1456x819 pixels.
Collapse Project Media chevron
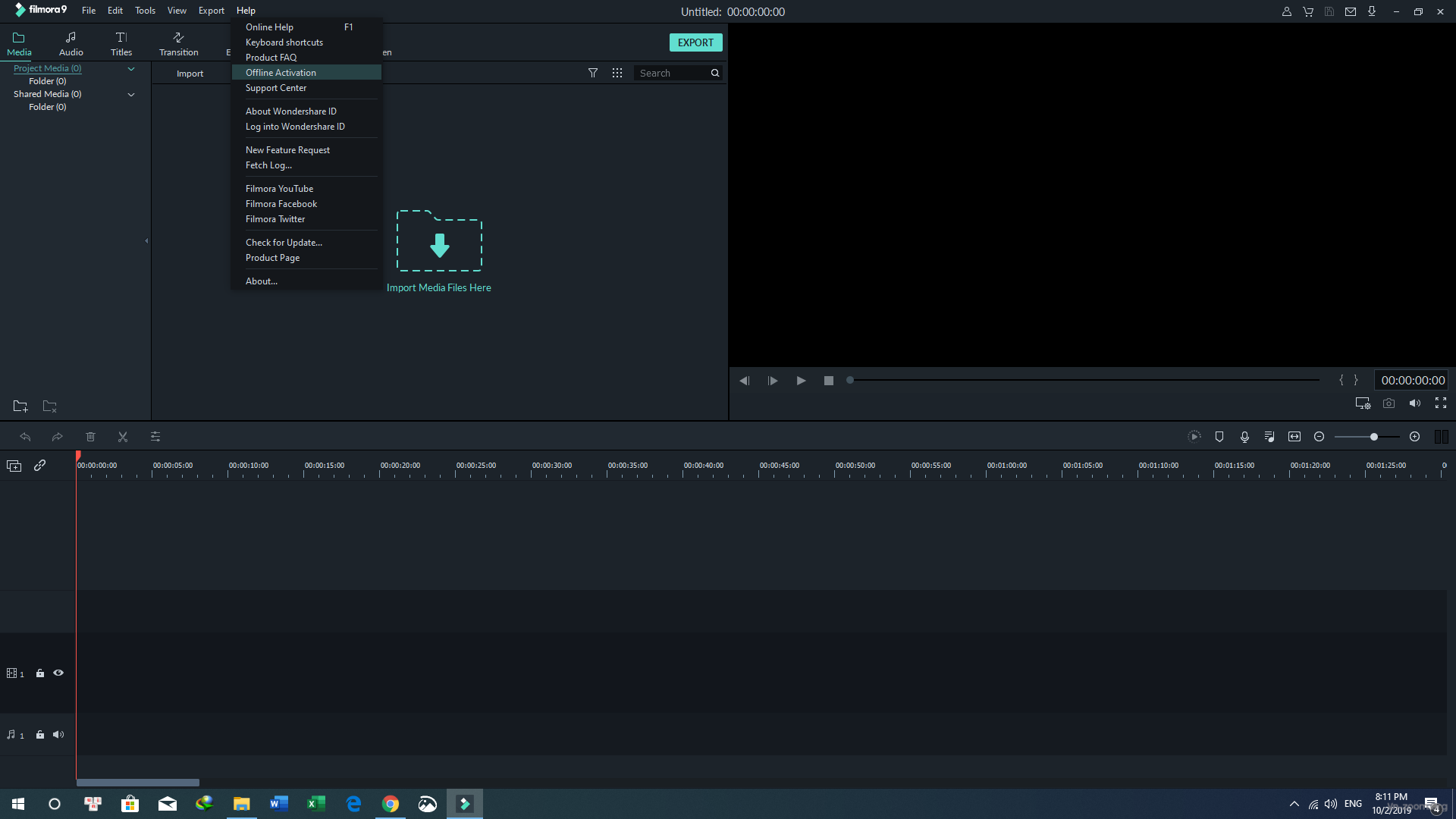[x=131, y=68]
